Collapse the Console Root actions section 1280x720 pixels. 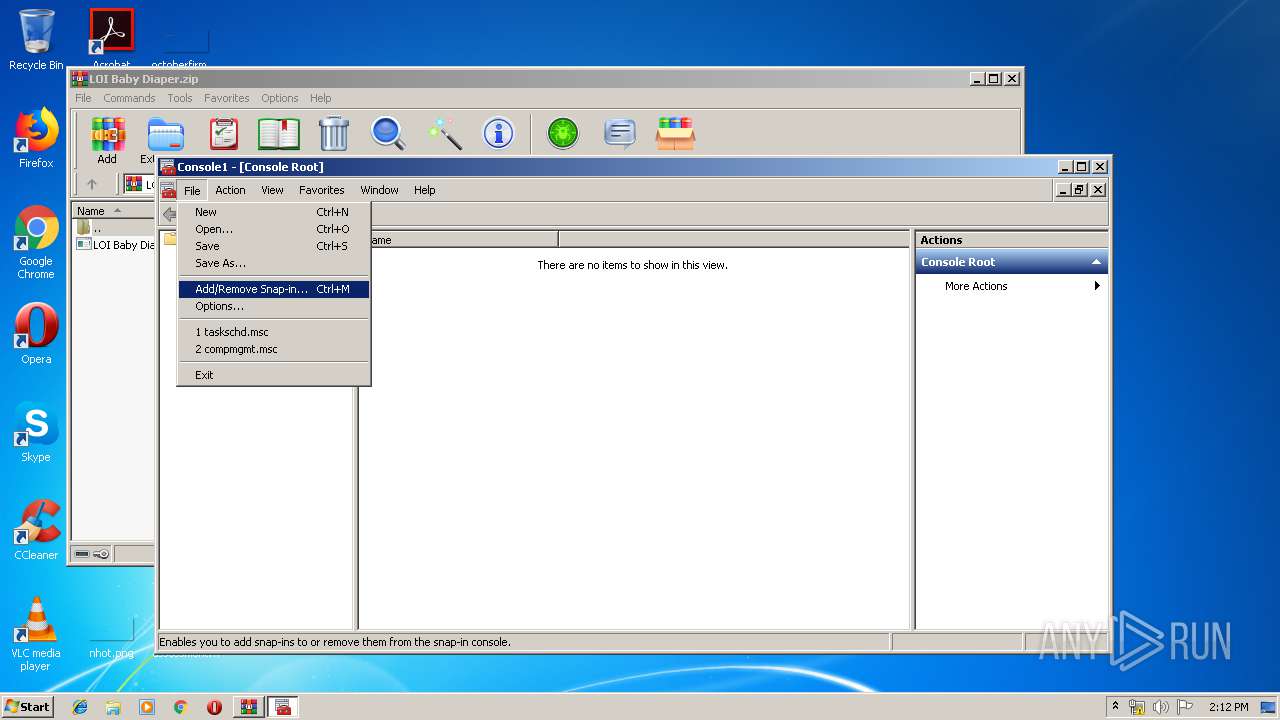[x=1096, y=262]
